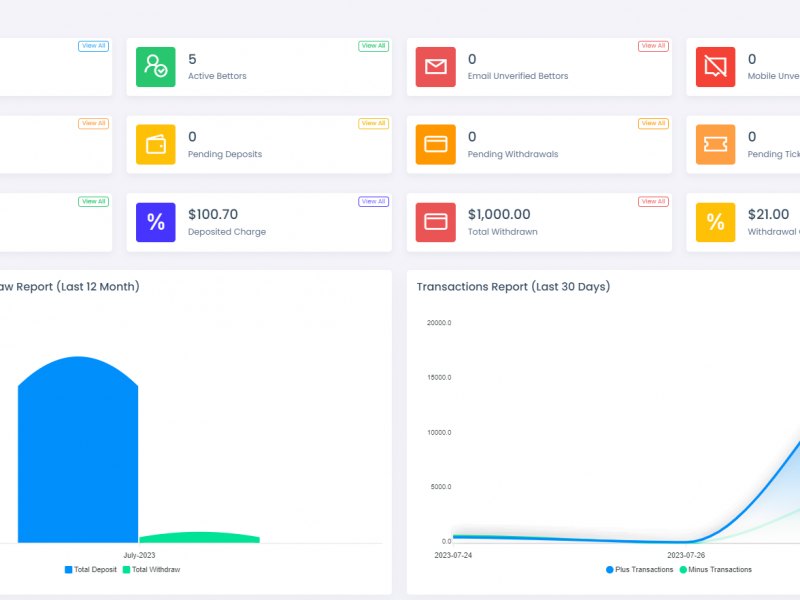The width and height of the screenshot is (800, 600).
Task: Click the Email Unverified Bettors label
Action: [x=518, y=76]
